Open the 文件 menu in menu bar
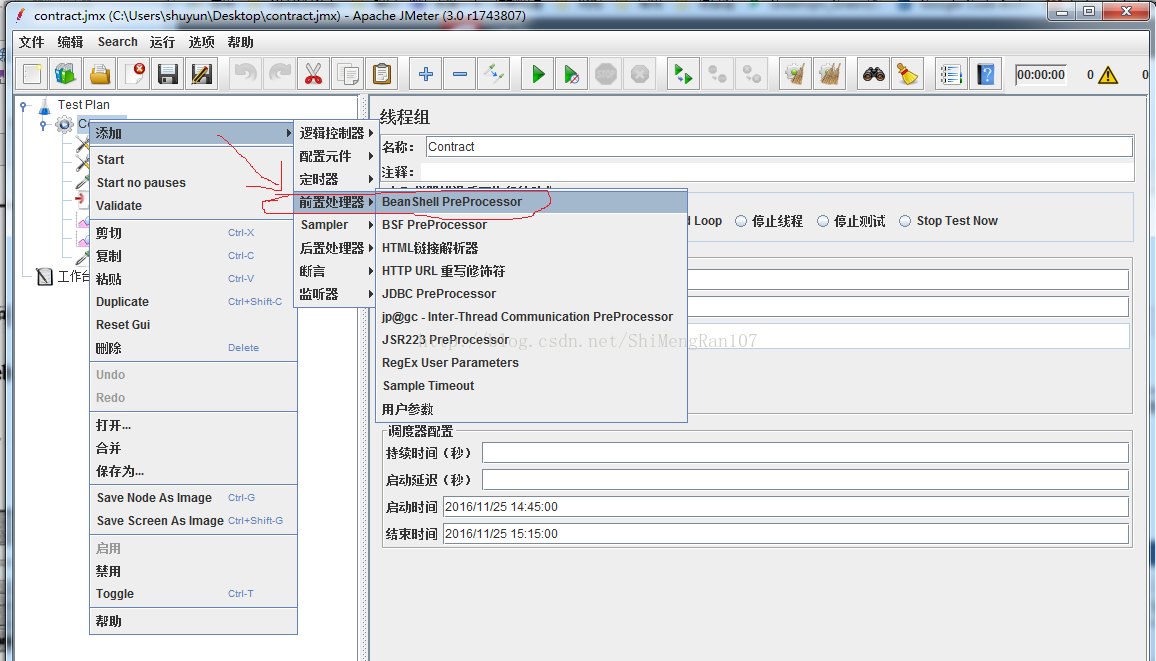The height and width of the screenshot is (661, 1156). point(32,42)
